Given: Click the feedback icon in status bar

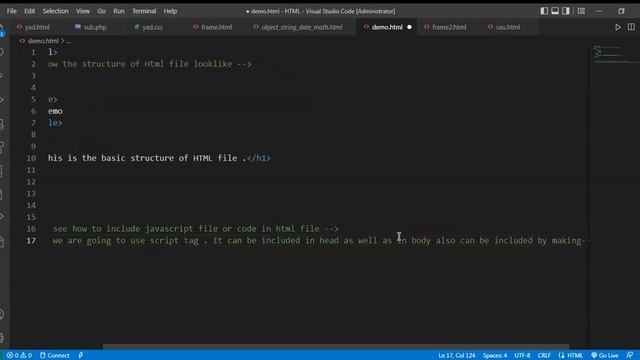Looking at the screenshot, I should coord(630,356).
